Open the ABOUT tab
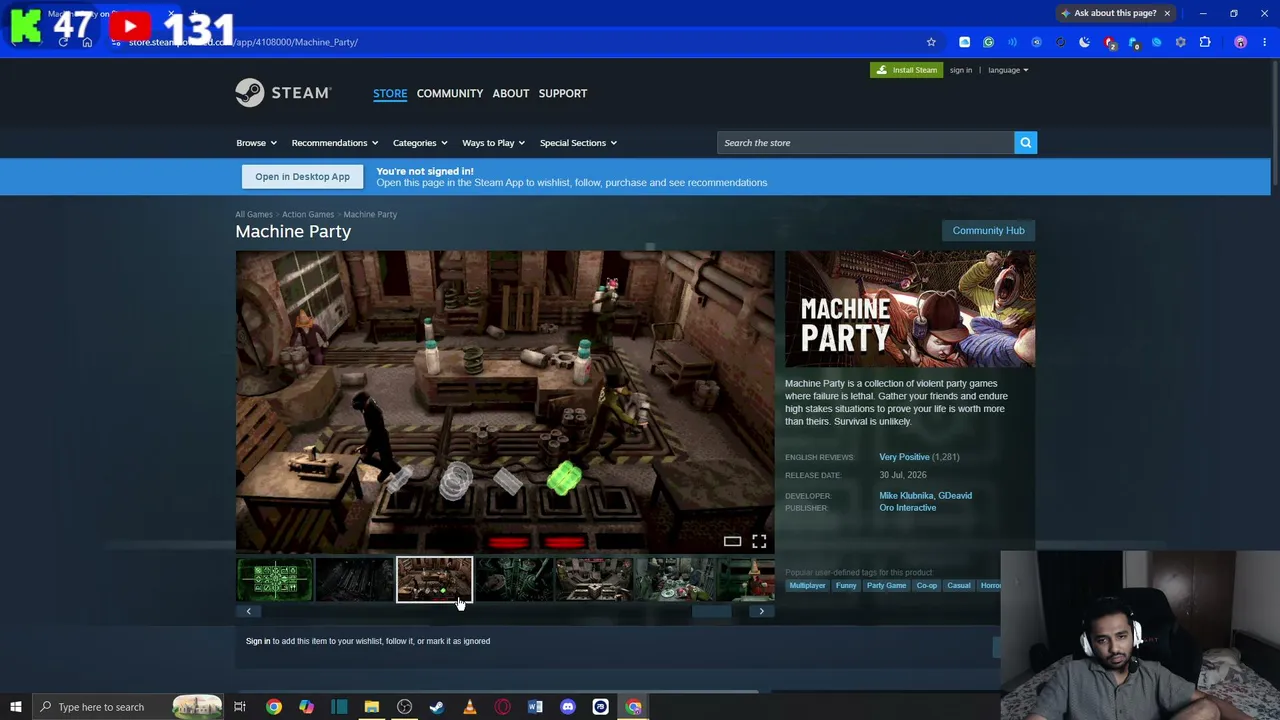Image resolution: width=1280 pixels, height=720 pixels. click(511, 93)
